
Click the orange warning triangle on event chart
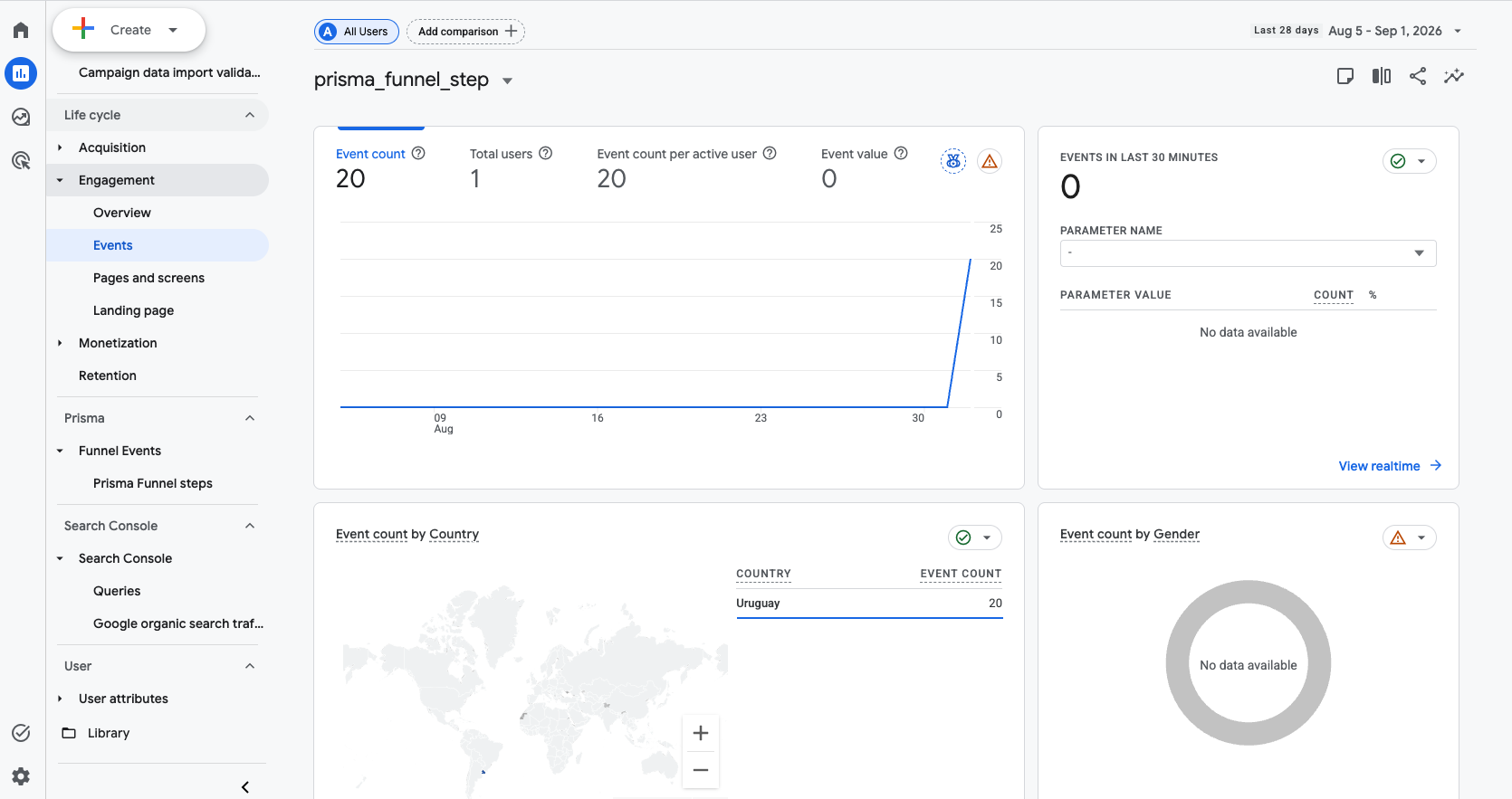(990, 161)
